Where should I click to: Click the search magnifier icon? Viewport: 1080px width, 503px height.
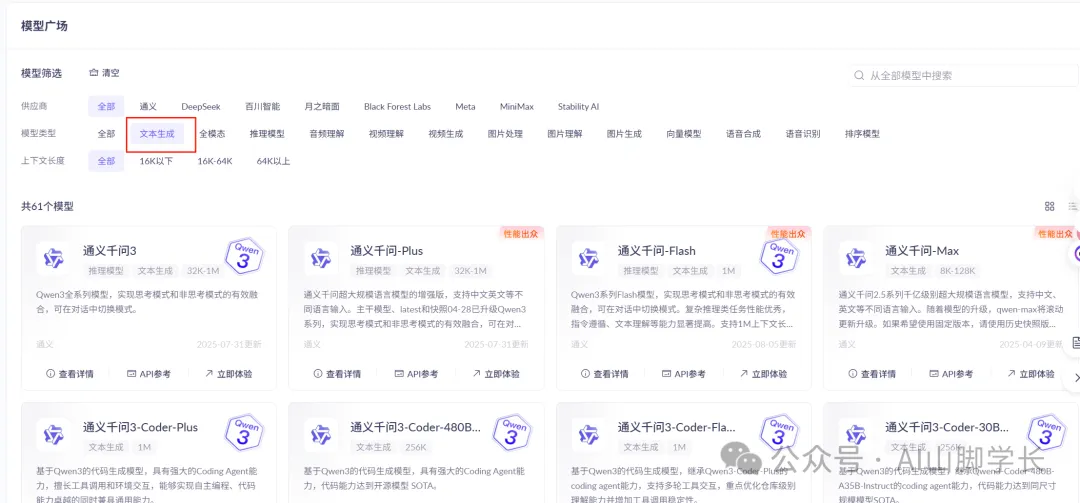coord(859,75)
